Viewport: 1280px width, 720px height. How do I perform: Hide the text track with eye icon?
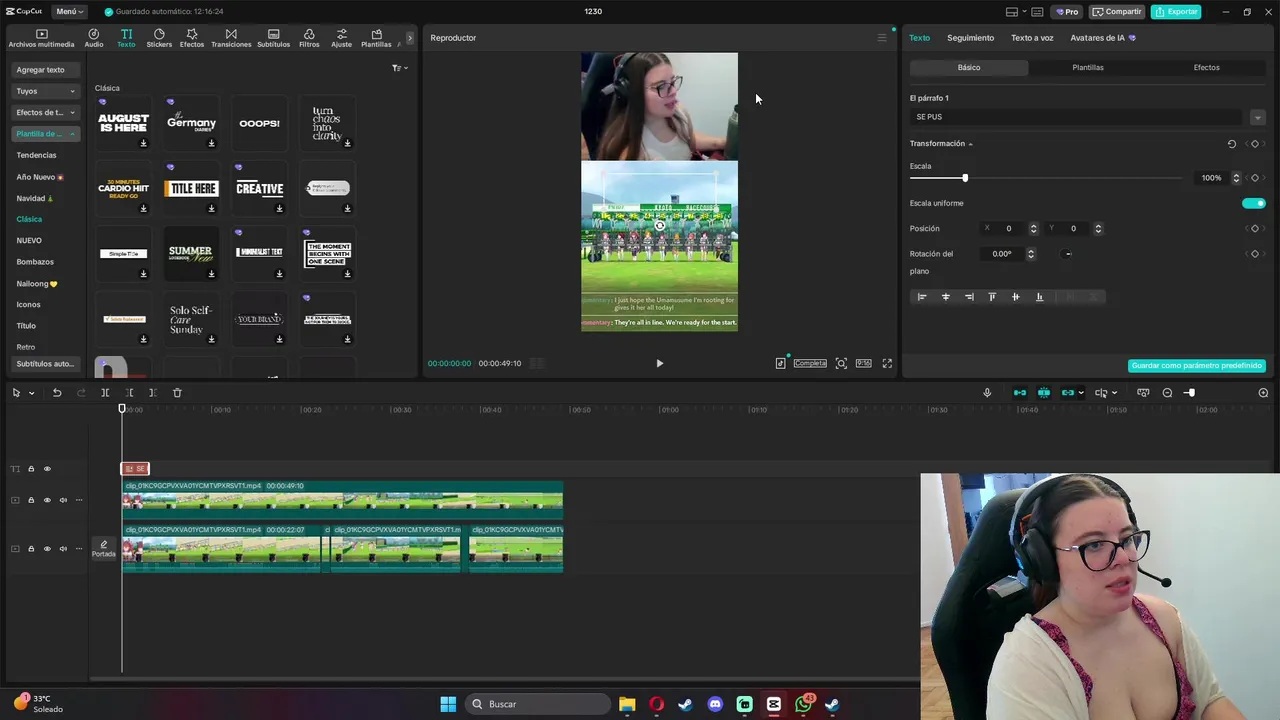47,469
